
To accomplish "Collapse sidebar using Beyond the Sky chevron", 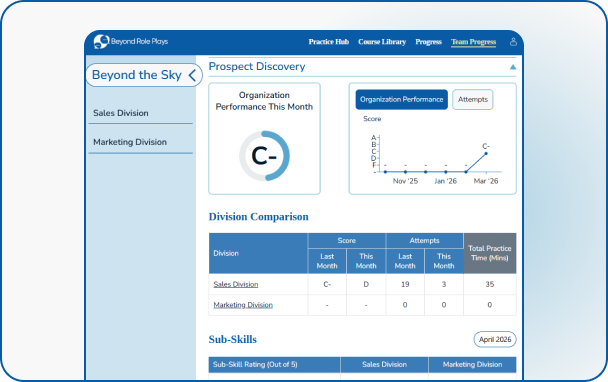I will [192, 75].
